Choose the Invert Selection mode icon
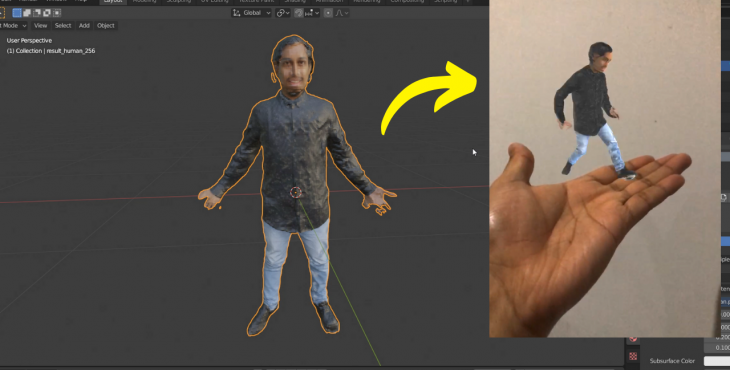730x370 pixels. [x=47, y=13]
